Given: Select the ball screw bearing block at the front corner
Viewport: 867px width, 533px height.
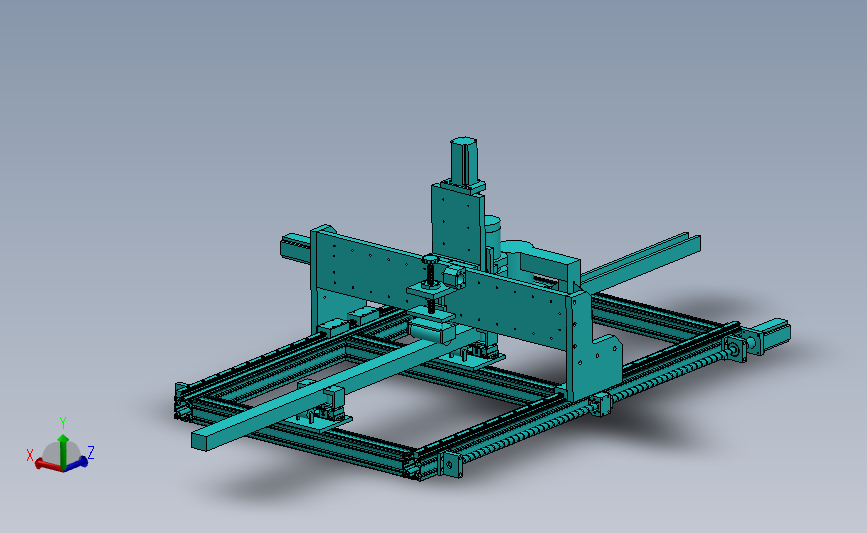Looking at the screenshot, I should click(452, 465).
